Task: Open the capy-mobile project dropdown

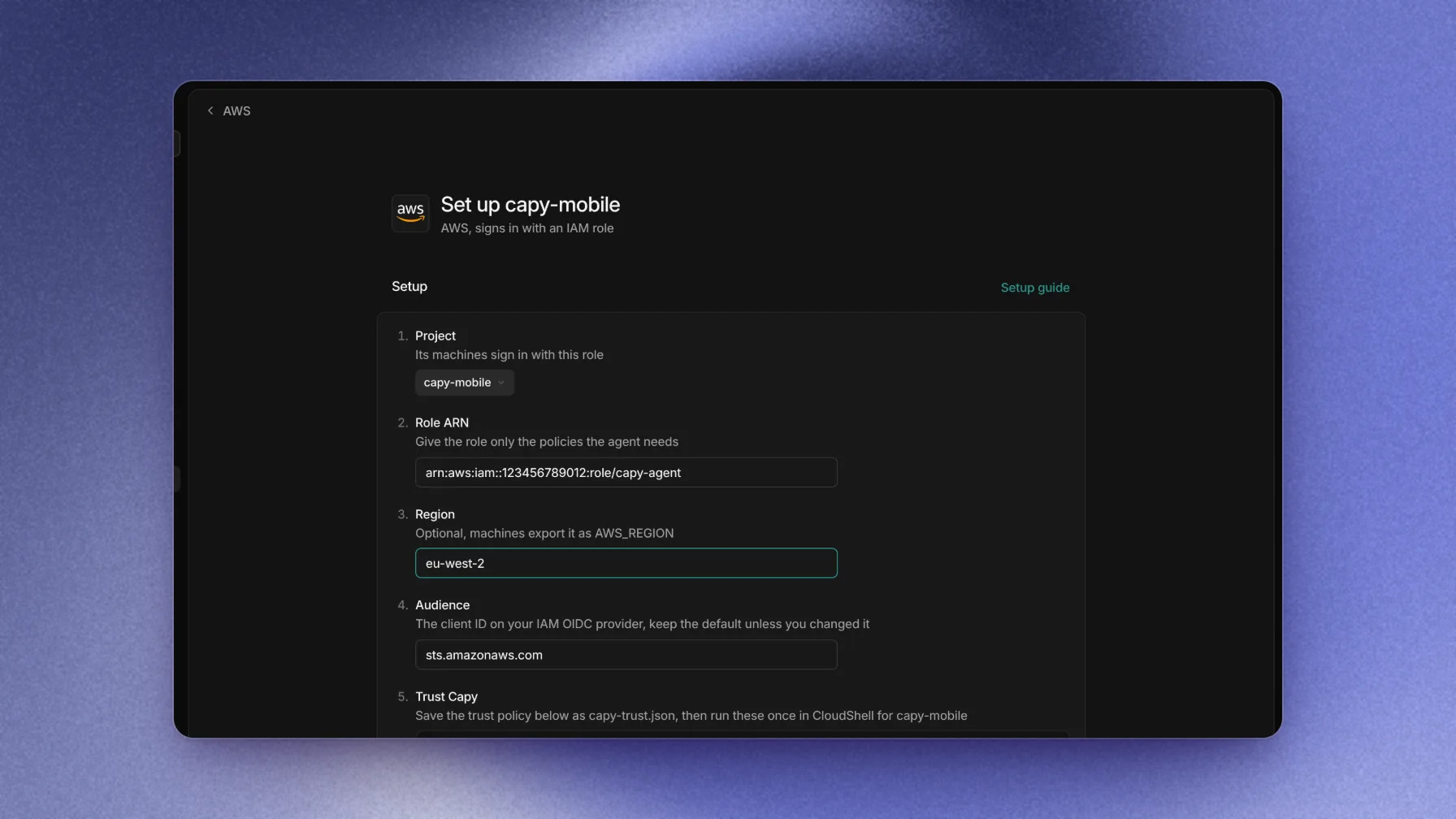Action: coord(465,383)
